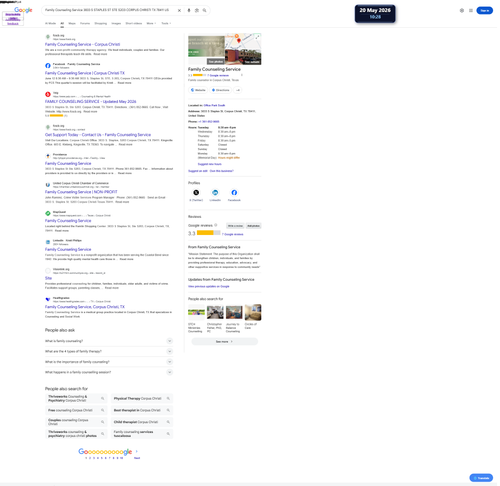Image resolution: width=500 pixels, height=486 pixels.
Task: Open the See photos thumbnail
Action: (x=206, y=50)
